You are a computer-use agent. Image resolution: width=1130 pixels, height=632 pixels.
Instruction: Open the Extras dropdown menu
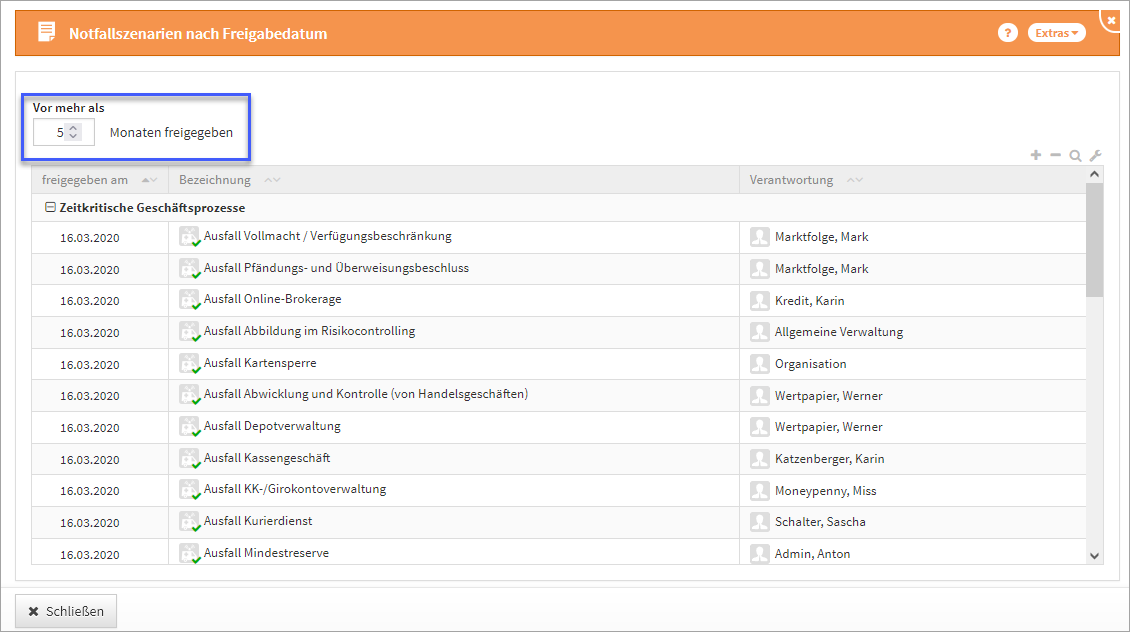pyautogui.click(x=1056, y=33)
